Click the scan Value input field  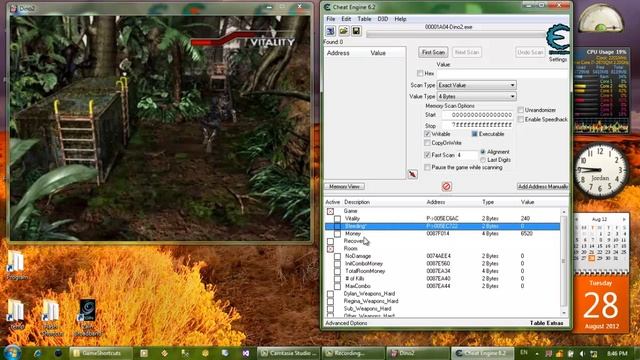pyautogui.click(x=502, y=73)
